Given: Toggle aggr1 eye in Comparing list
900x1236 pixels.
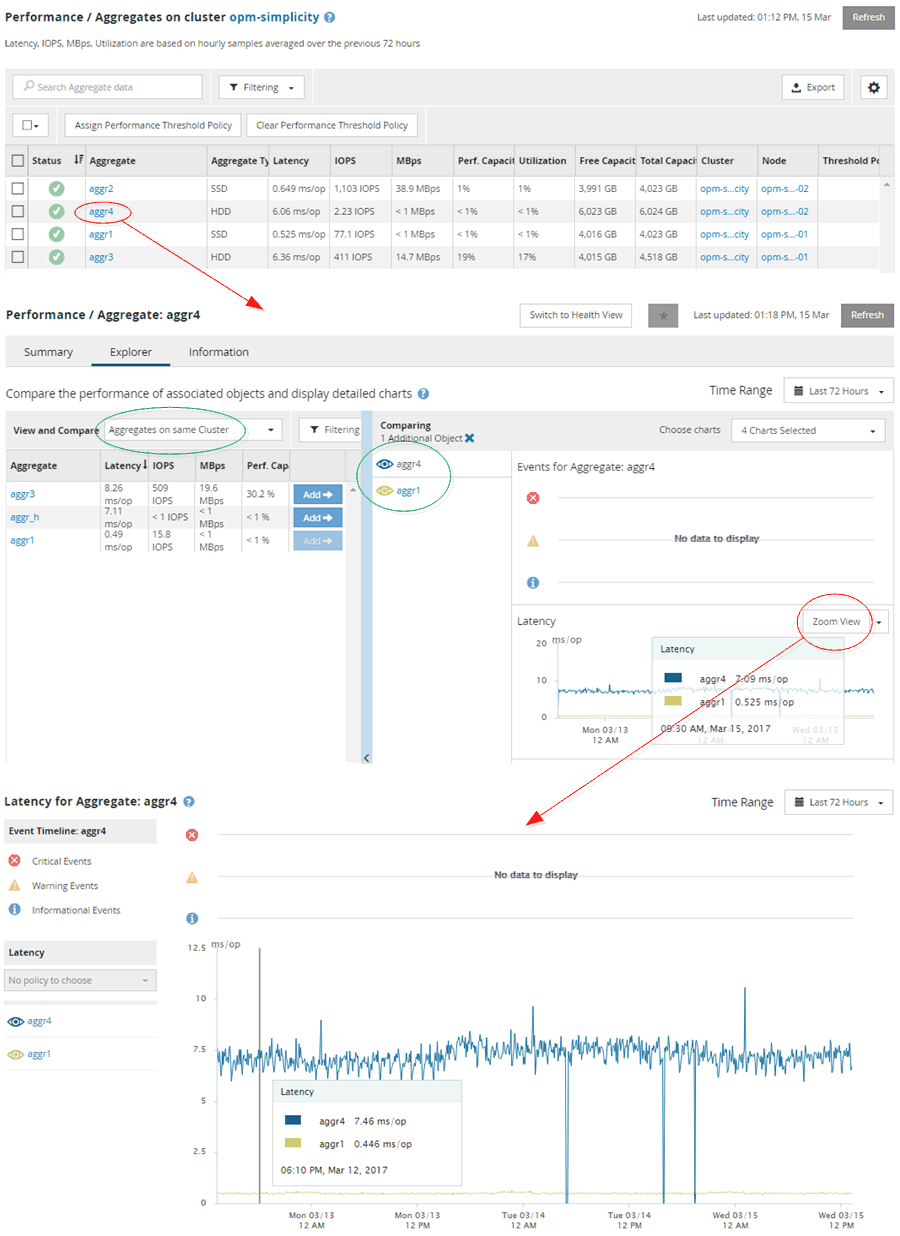Looking at the screenshot, I should [x=385, y=491].
